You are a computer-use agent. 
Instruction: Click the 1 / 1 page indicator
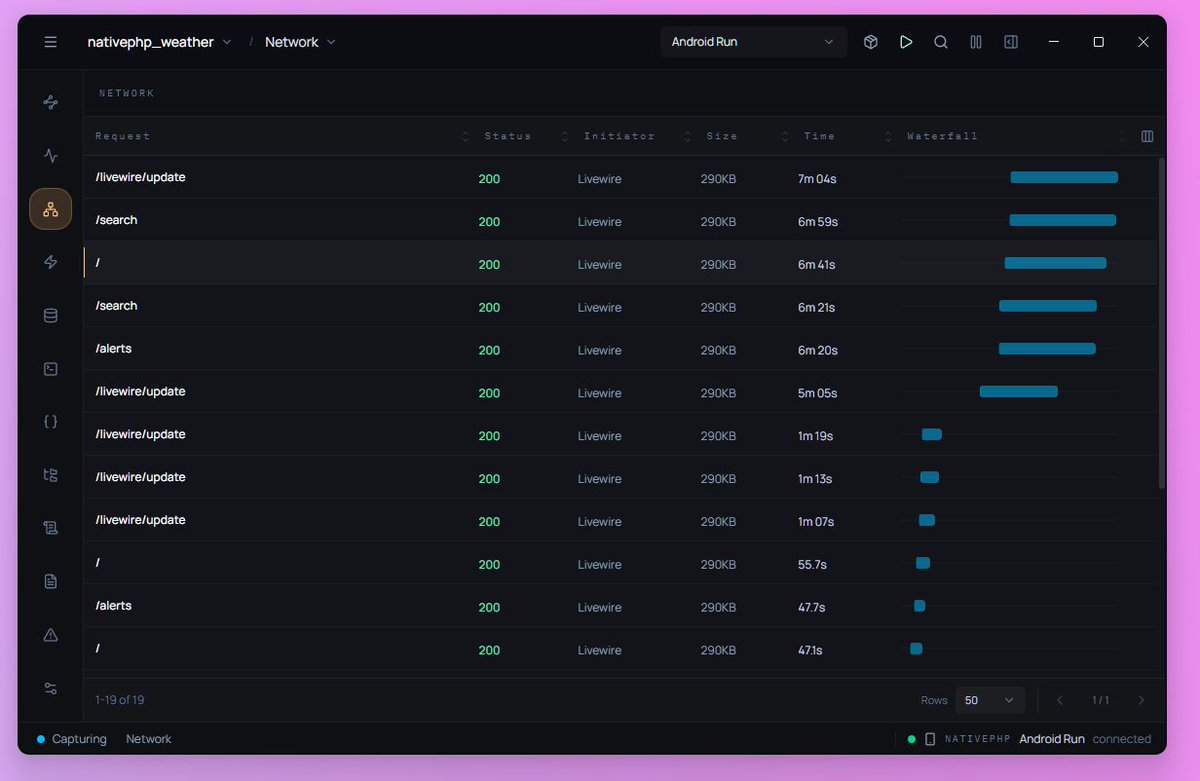(x=1100, y=700)
